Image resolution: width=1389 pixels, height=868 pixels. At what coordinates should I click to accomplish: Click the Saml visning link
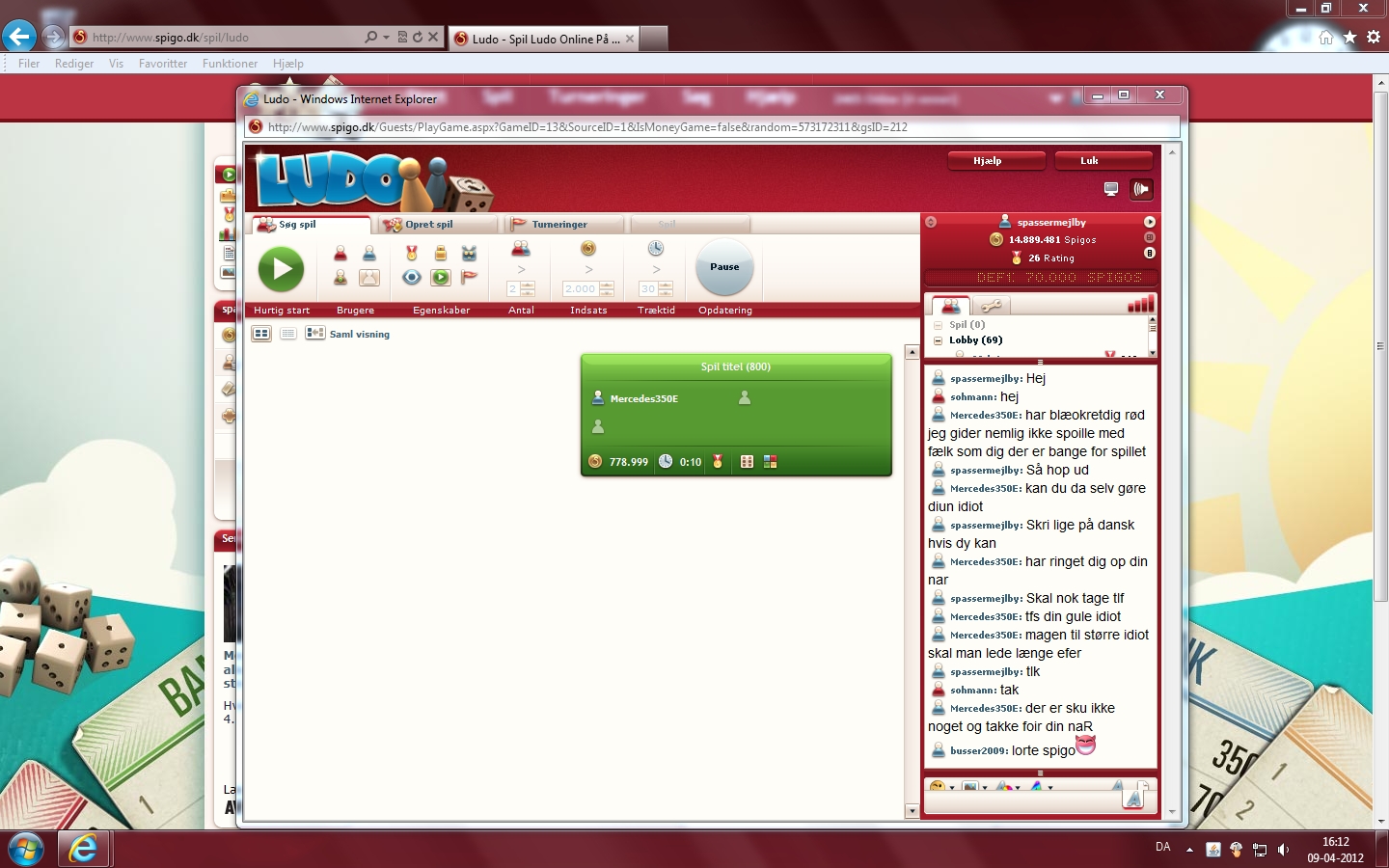tap(359, 335)
